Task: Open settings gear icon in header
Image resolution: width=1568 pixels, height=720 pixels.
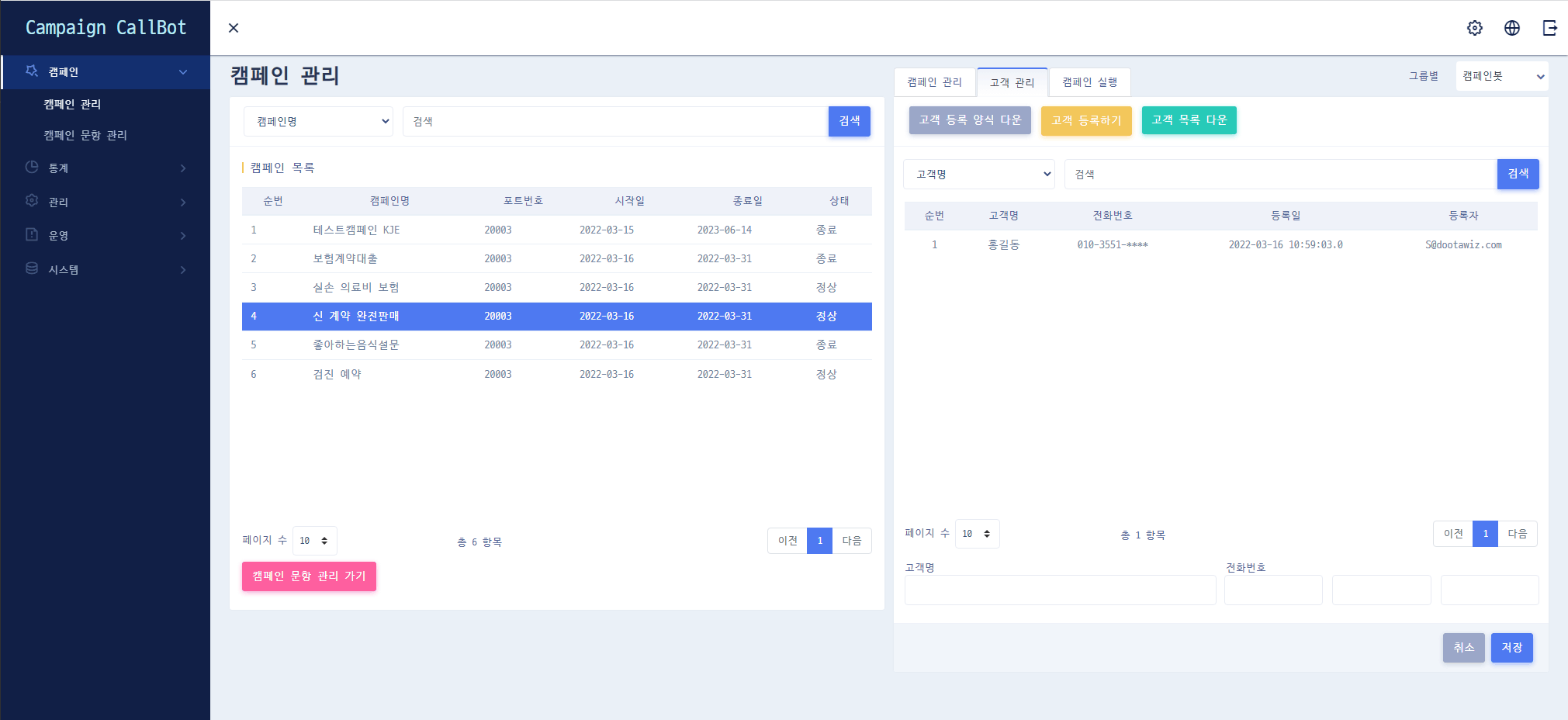Action: tap(1474, 28)
